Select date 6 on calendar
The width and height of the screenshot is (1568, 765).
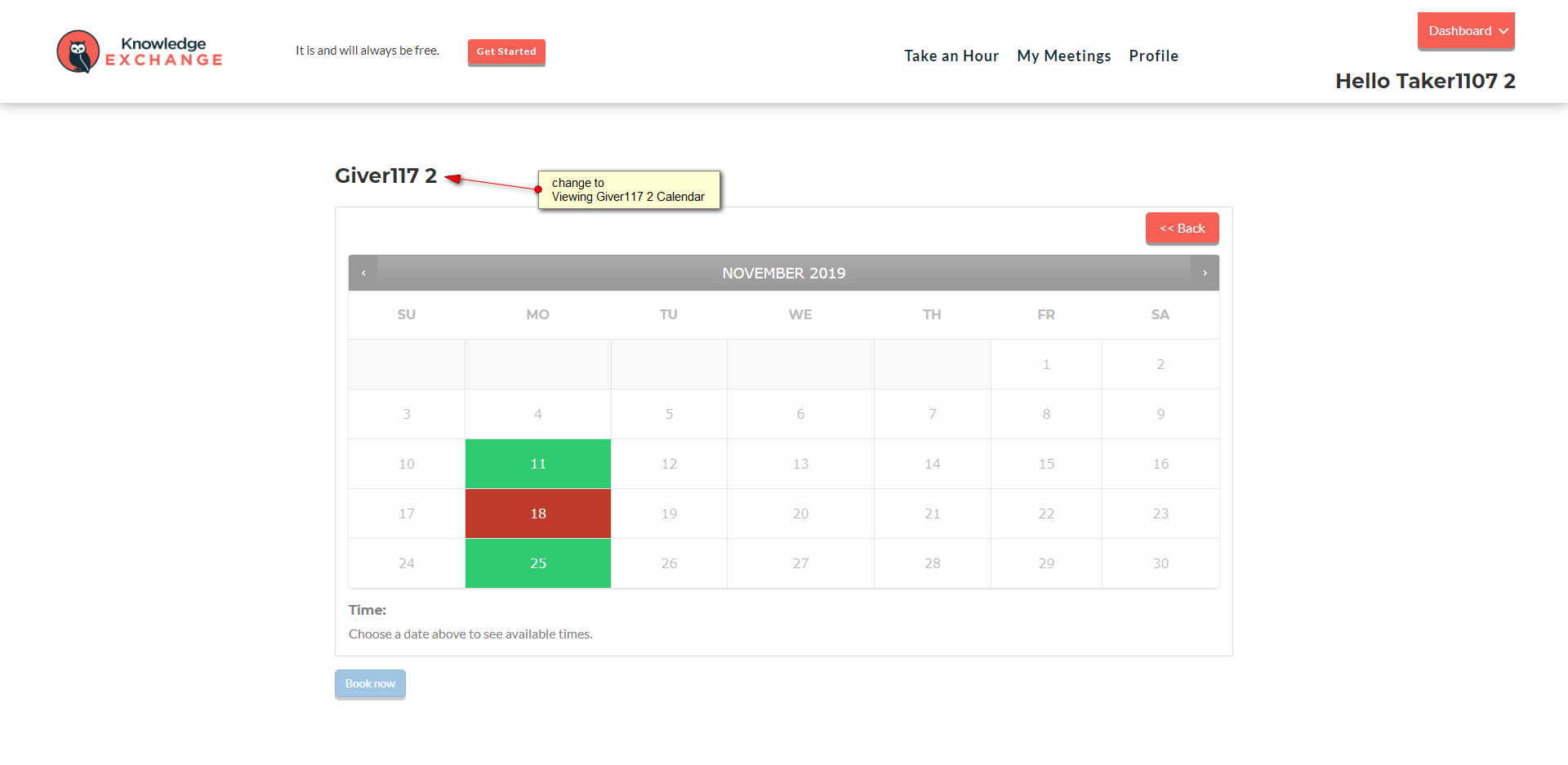coord(800,414)
